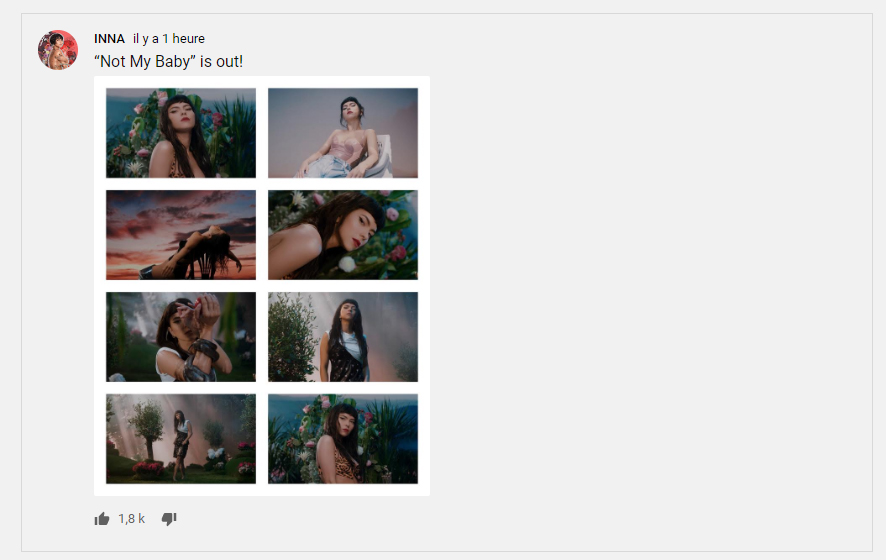886x560 pixels.
Task: Dislike the post with thumbs-down icon
Action: pyautogui.click(x=169, y=519)
